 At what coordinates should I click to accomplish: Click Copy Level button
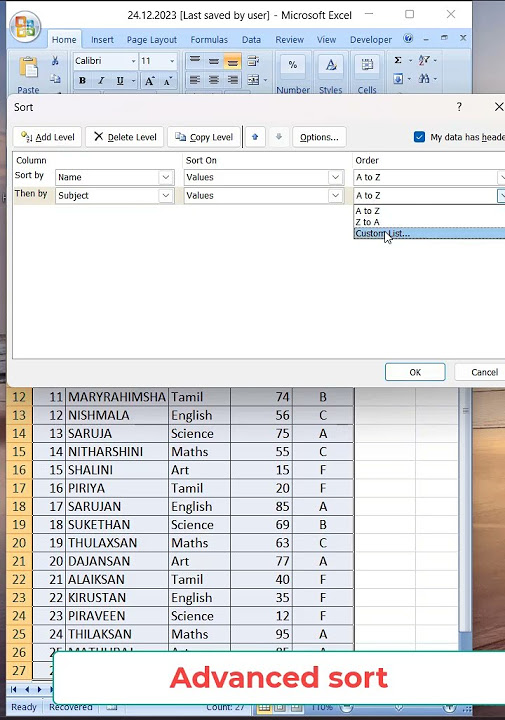coord(204,137)
